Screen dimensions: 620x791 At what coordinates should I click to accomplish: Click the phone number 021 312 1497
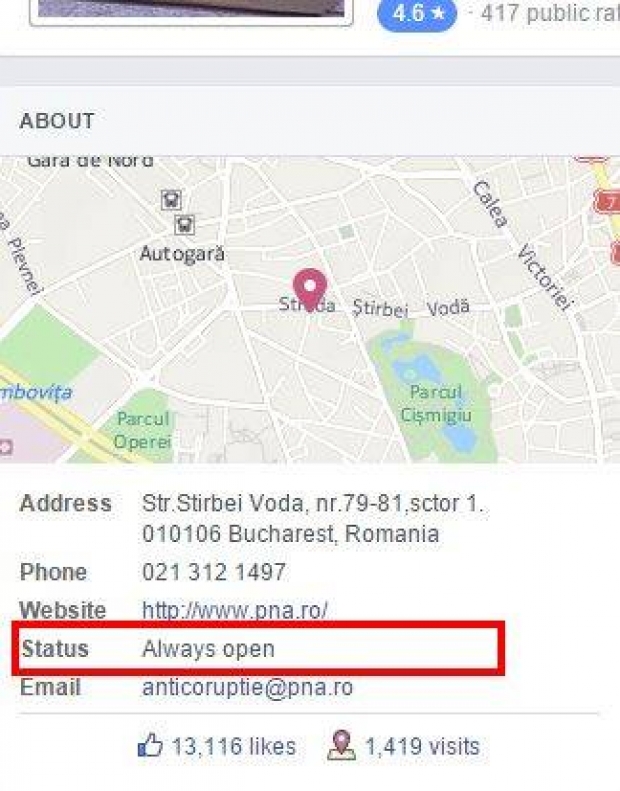[214, 572]
